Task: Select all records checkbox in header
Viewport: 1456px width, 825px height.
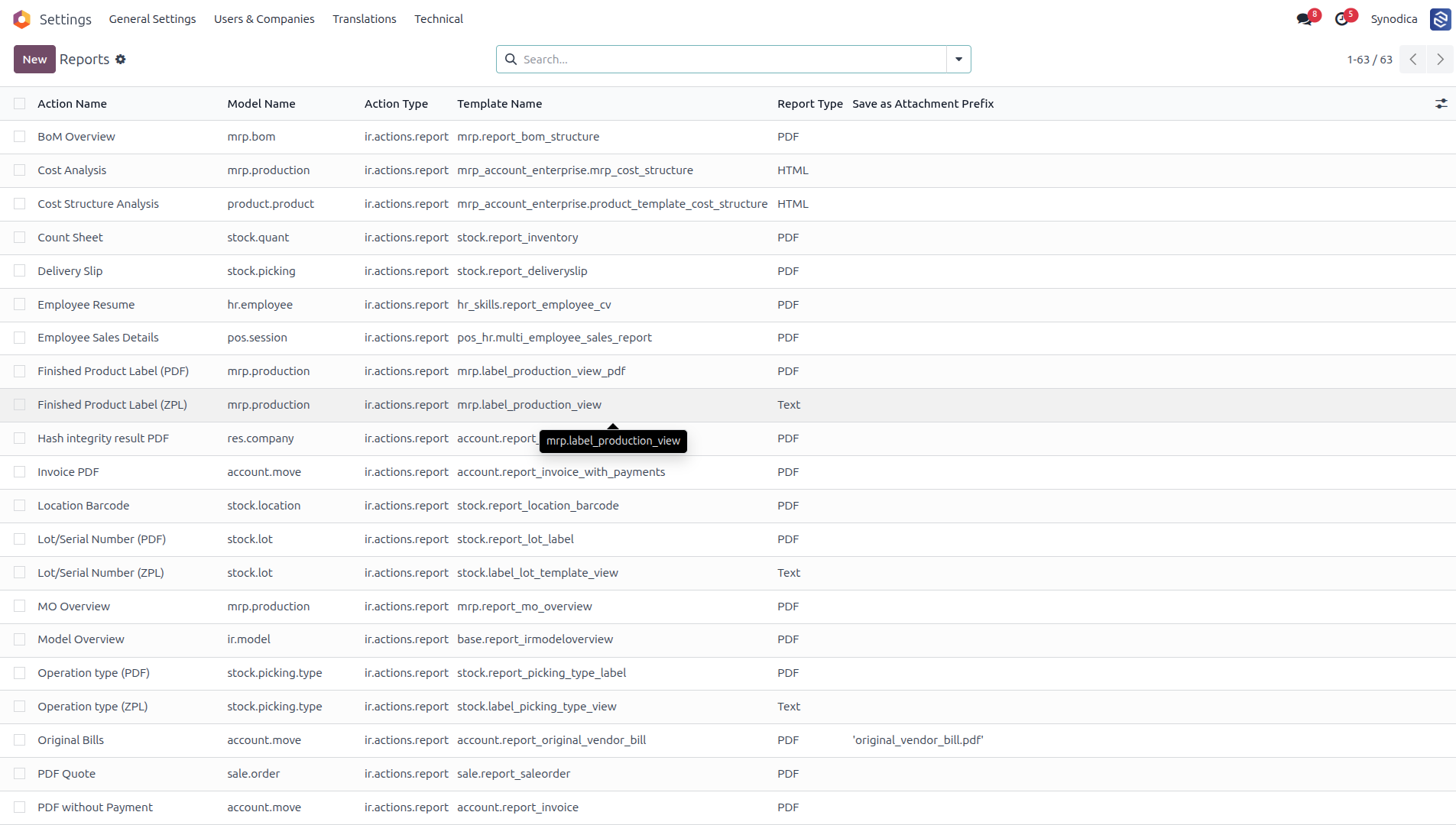Action: [20, 104]
